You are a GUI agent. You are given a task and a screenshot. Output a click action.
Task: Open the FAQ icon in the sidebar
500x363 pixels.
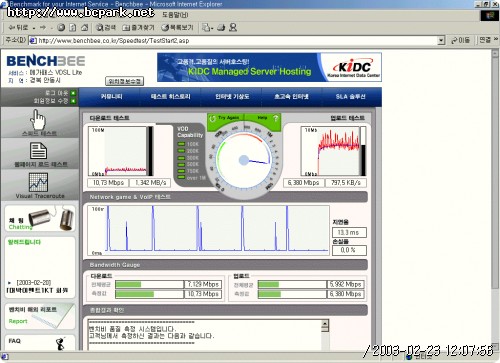coord(60,344)
